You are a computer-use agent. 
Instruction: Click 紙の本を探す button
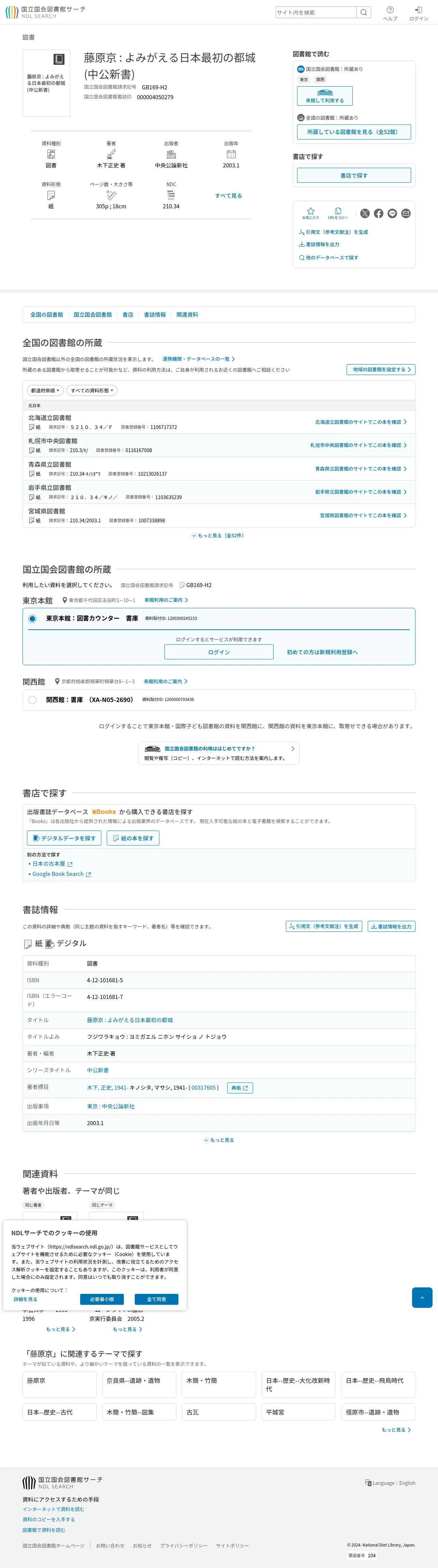pos(133,838)
